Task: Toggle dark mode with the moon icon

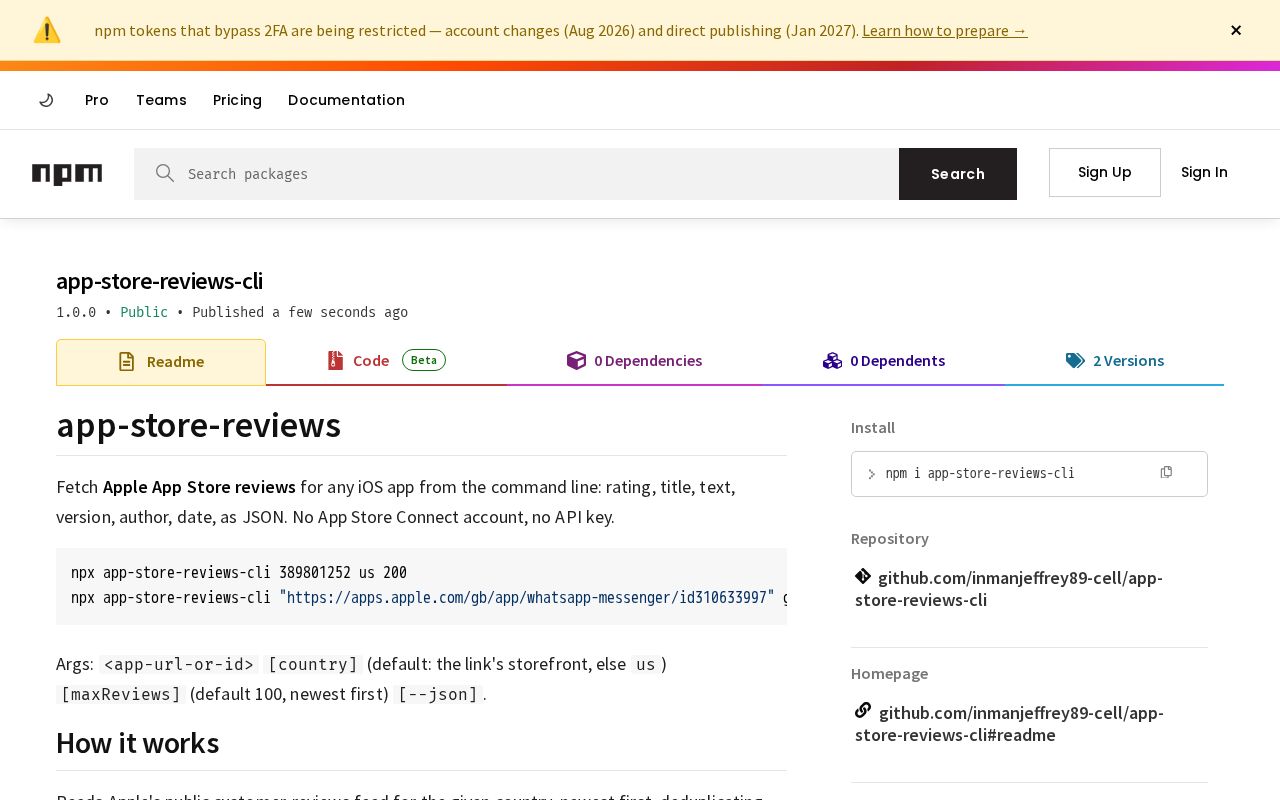Action: [x=46, y=100]
